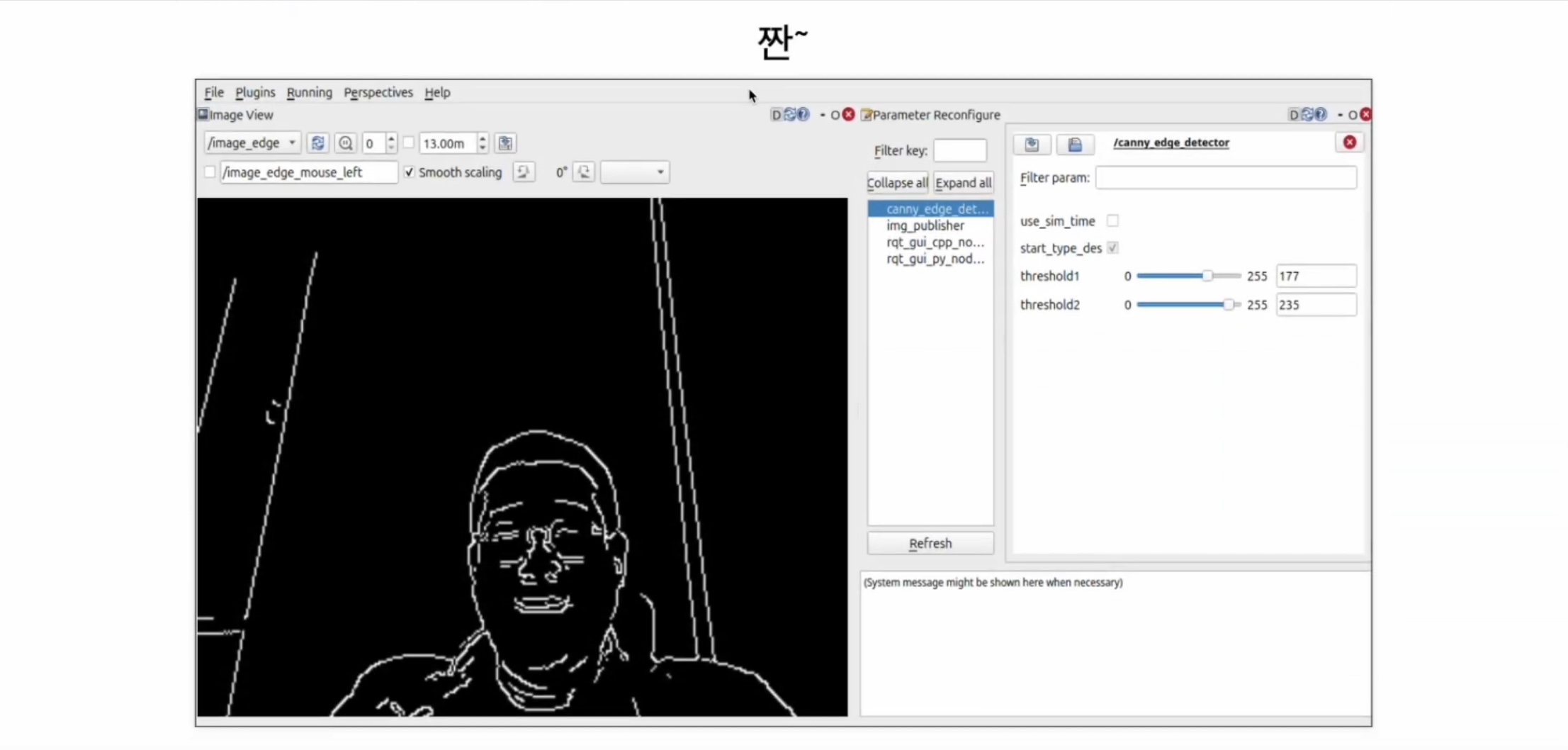Refresh the topics list in Image View
This screenshot has width=1568, height=750.
pyautogui.click(x=317, y=143)
